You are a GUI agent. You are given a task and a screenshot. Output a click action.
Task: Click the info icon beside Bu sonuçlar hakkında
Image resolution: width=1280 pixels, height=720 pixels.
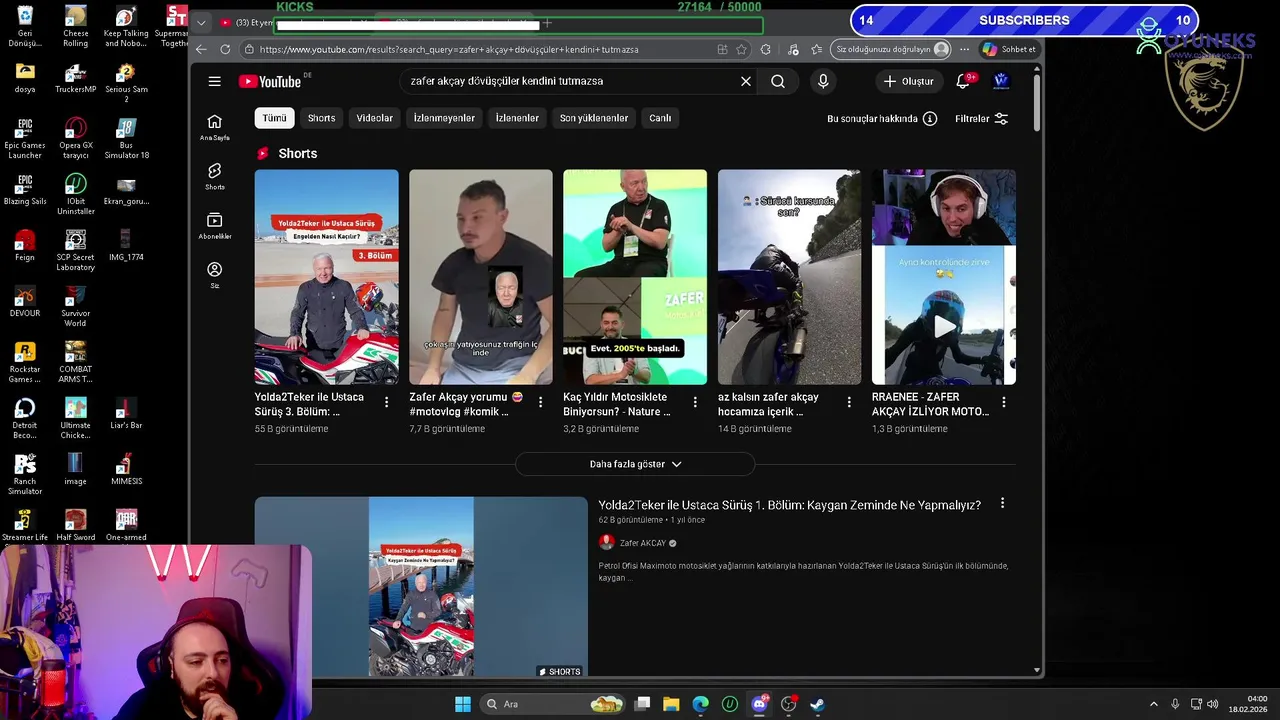pyautogui.click(x=930, y=118)
